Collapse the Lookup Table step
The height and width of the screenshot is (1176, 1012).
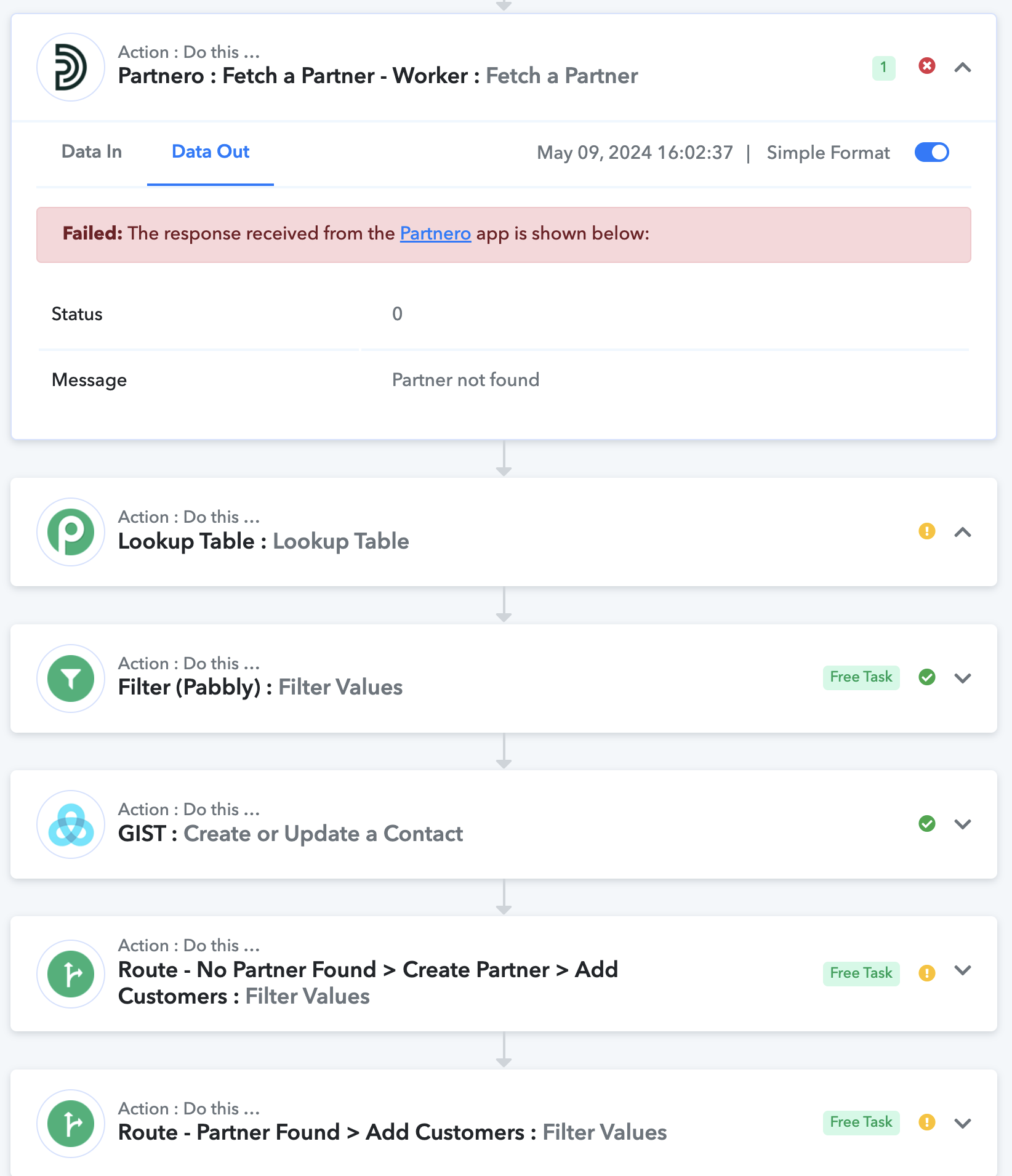[963, 532]
